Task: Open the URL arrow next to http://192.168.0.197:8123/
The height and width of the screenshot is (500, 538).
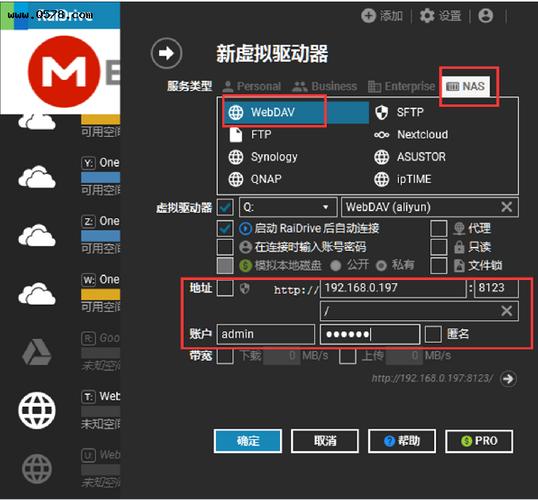Action: [x=508, y=379]
